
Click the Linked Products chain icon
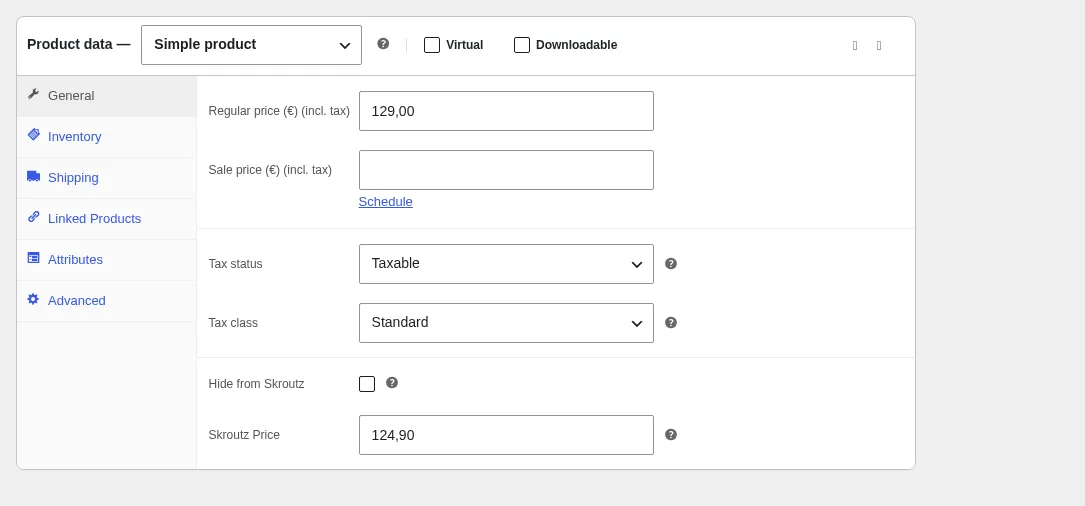click(x=33, y=217)
